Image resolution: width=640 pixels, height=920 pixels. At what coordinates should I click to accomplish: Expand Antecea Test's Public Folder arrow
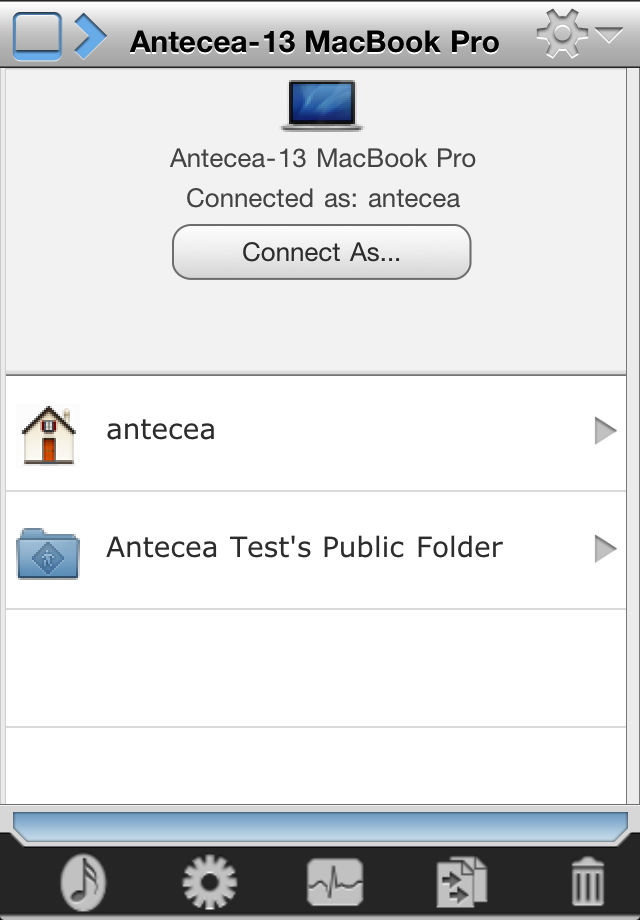point(605,549)
